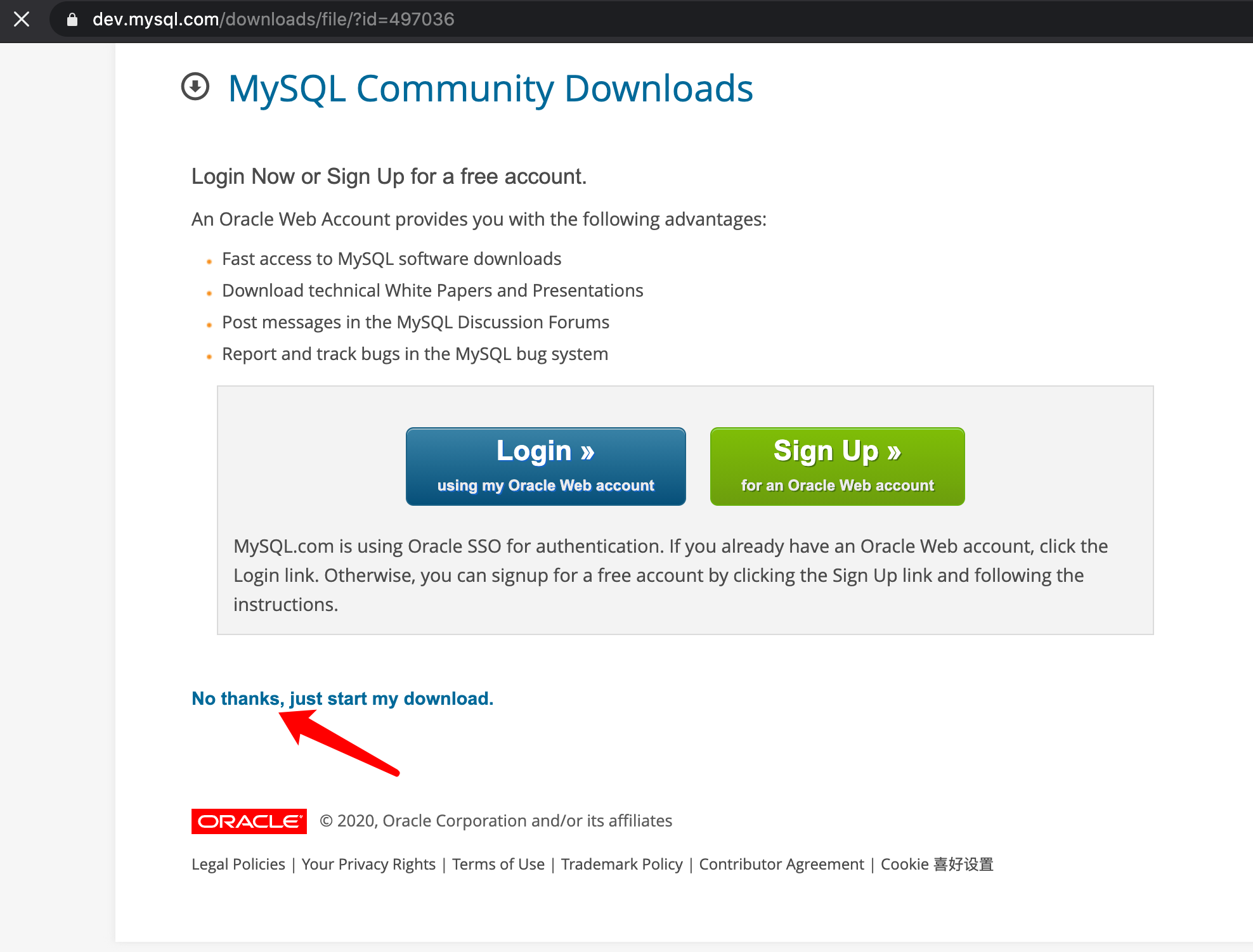The image size is (1253, 952).
Task: Click the download circle icon beside title
Action: [195, 87]
